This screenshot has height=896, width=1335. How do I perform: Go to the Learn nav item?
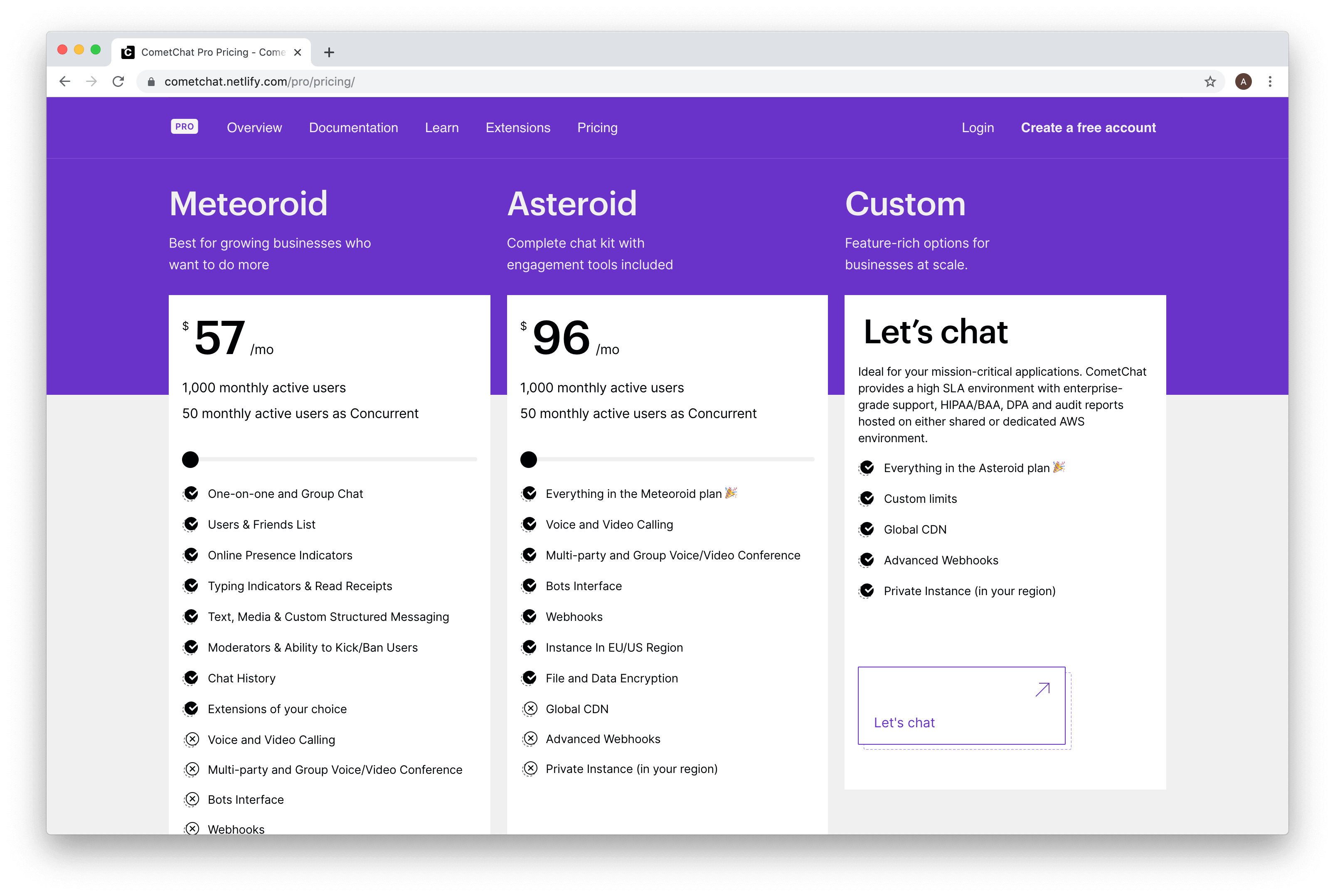pos(442,128)
